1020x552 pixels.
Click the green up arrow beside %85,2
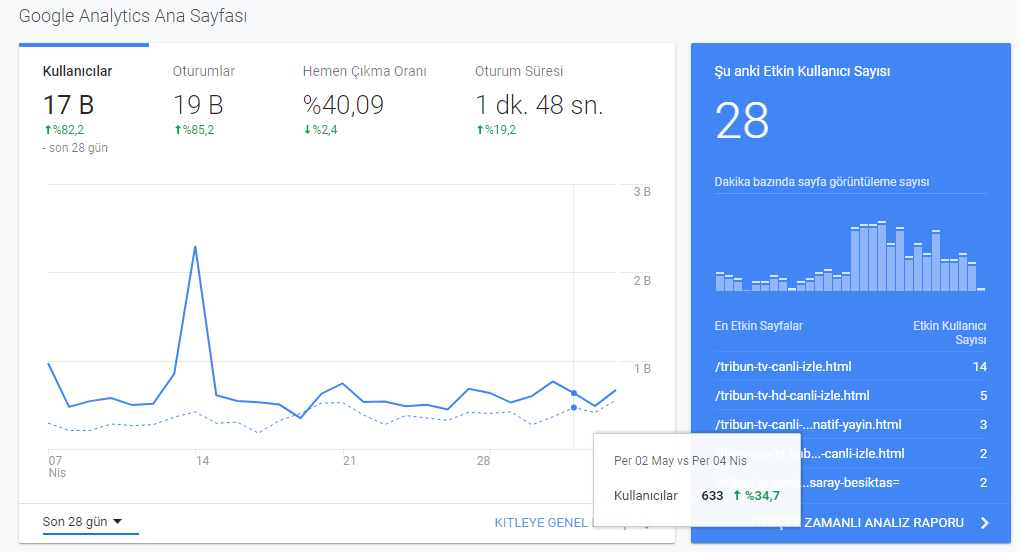(178, 130)
